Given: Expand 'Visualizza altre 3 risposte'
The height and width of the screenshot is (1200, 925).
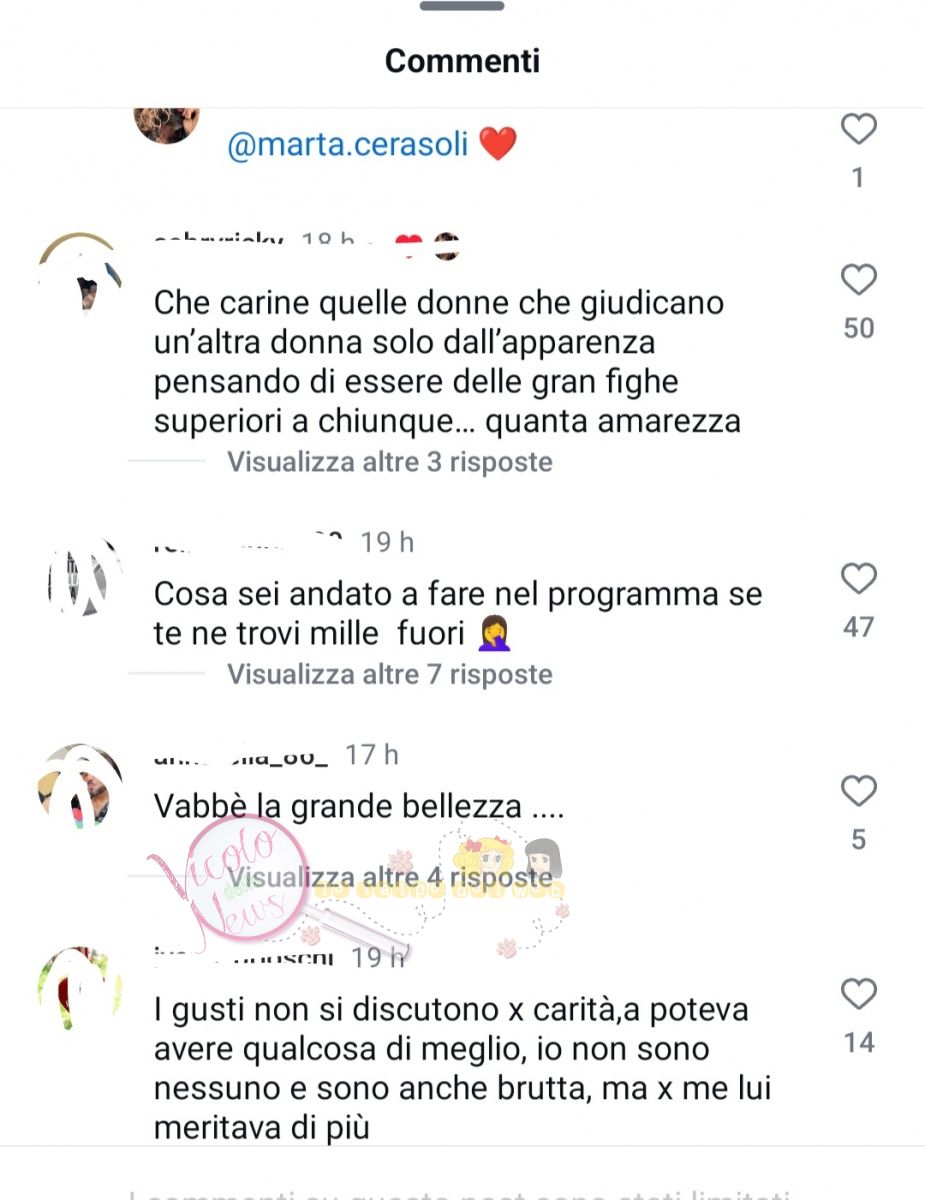Looking at the screenshot, I should click(x=390, y=462).
